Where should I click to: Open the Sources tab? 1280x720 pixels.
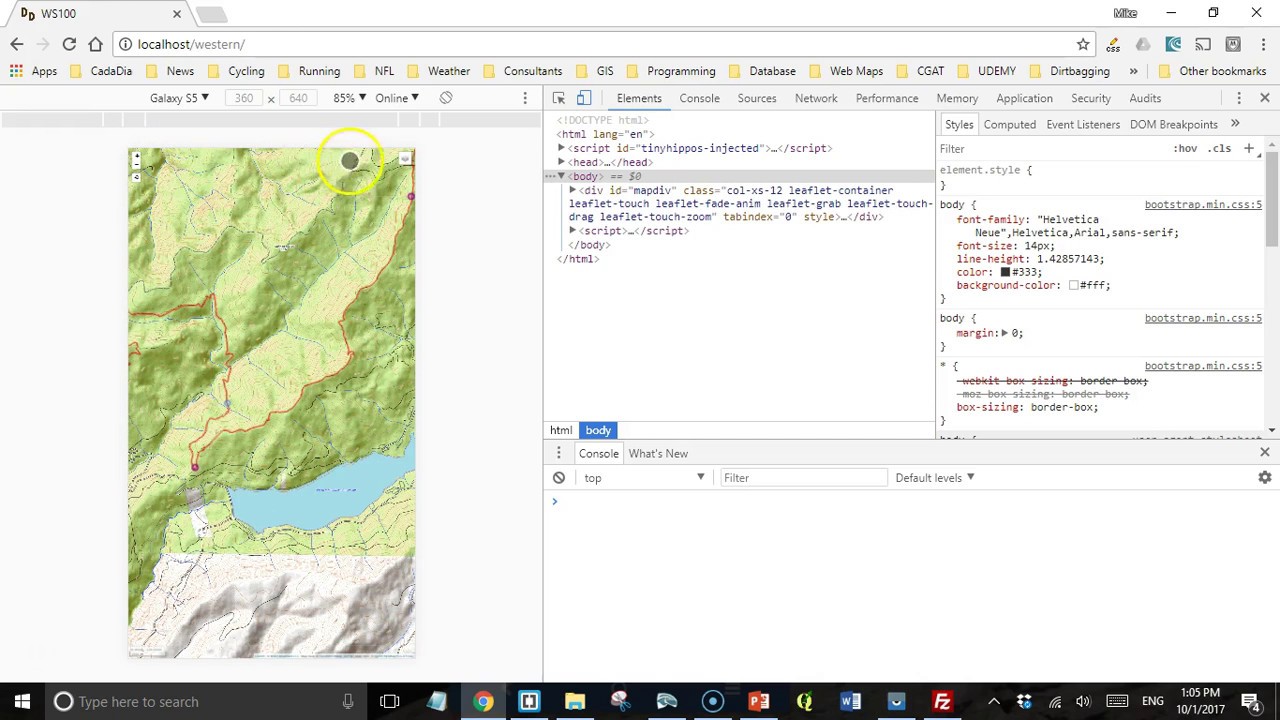coord(757,98)
